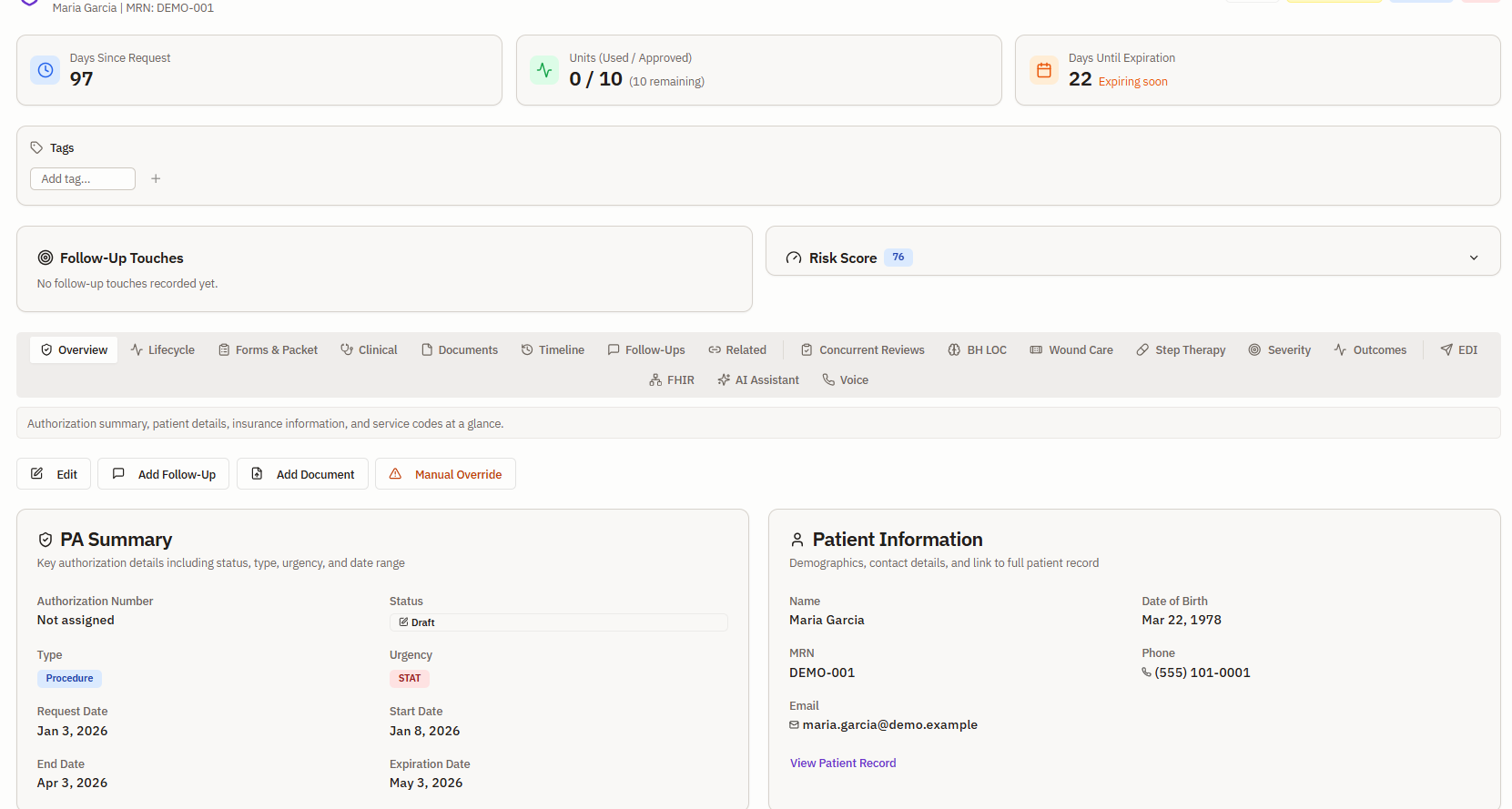The image size is (1512, 809).
Task: Click 'No follow-up touches recorded yet.' text
Action: click(127, 283)
